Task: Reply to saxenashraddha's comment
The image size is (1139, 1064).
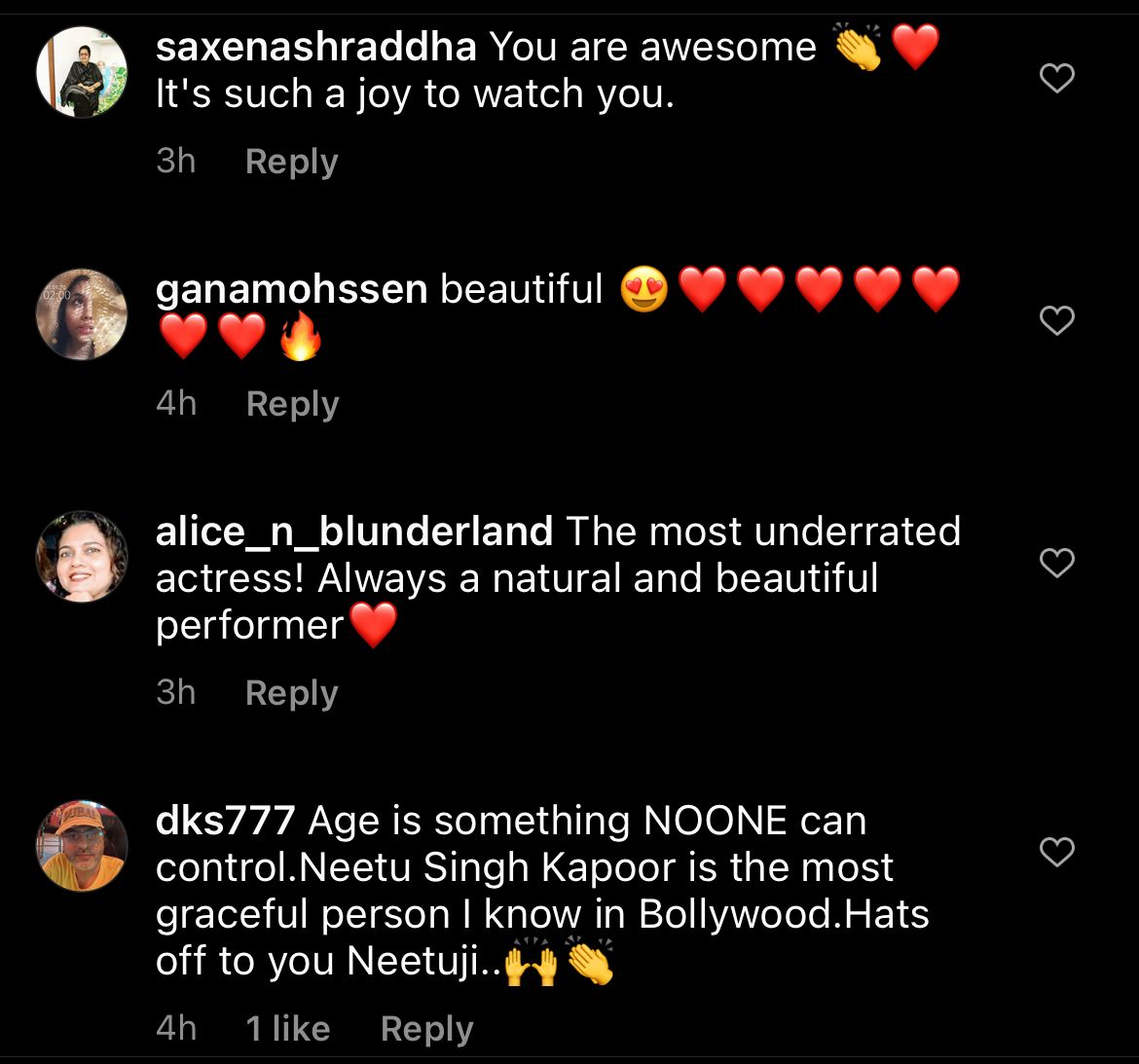Action: (291, 162)
